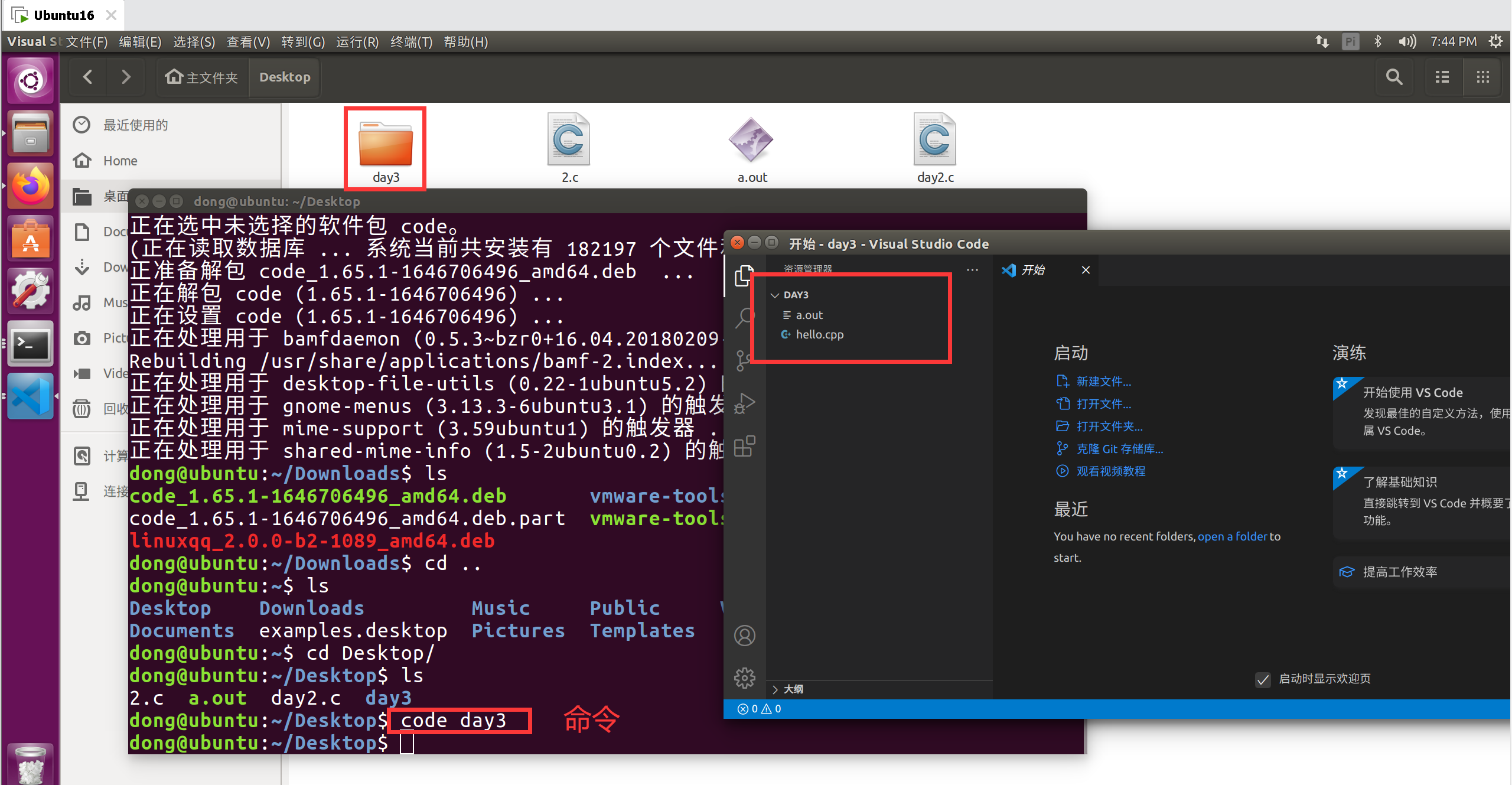Click 主文件夹 path button
Viewport: 1512px width, 785px height.
(x=202, y=77)
